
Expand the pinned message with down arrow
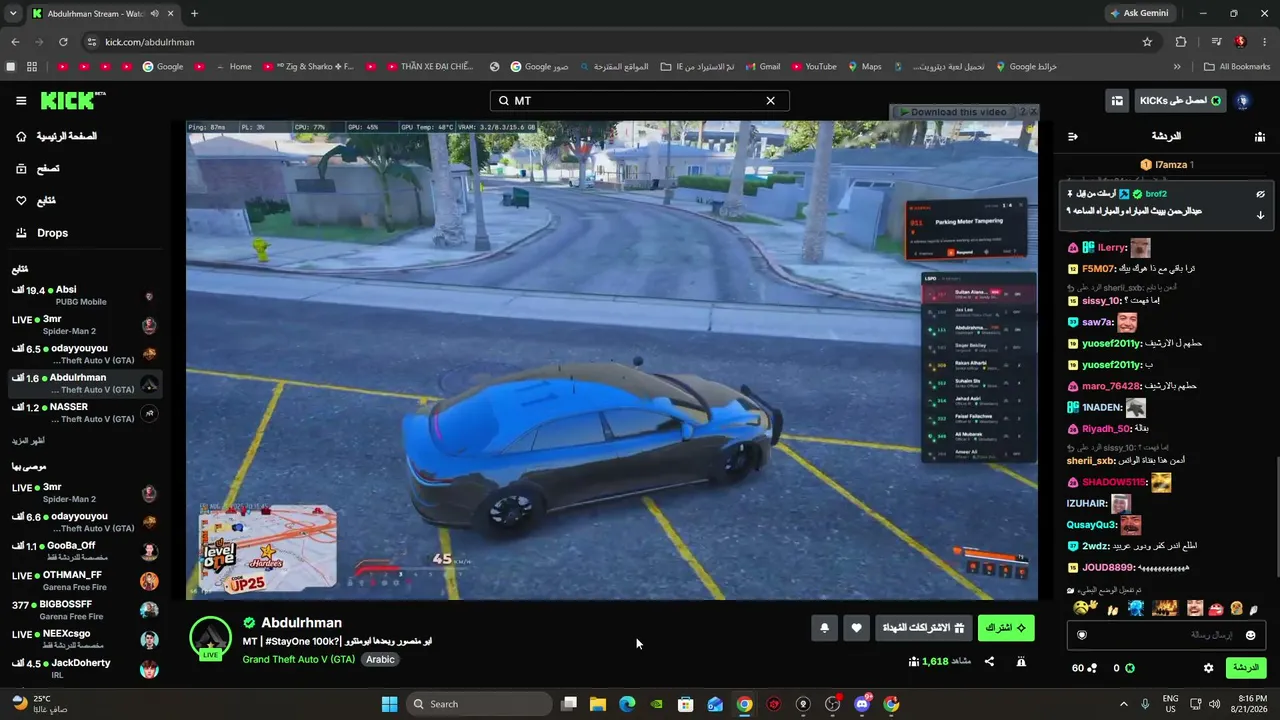[x=1260, y=215]
